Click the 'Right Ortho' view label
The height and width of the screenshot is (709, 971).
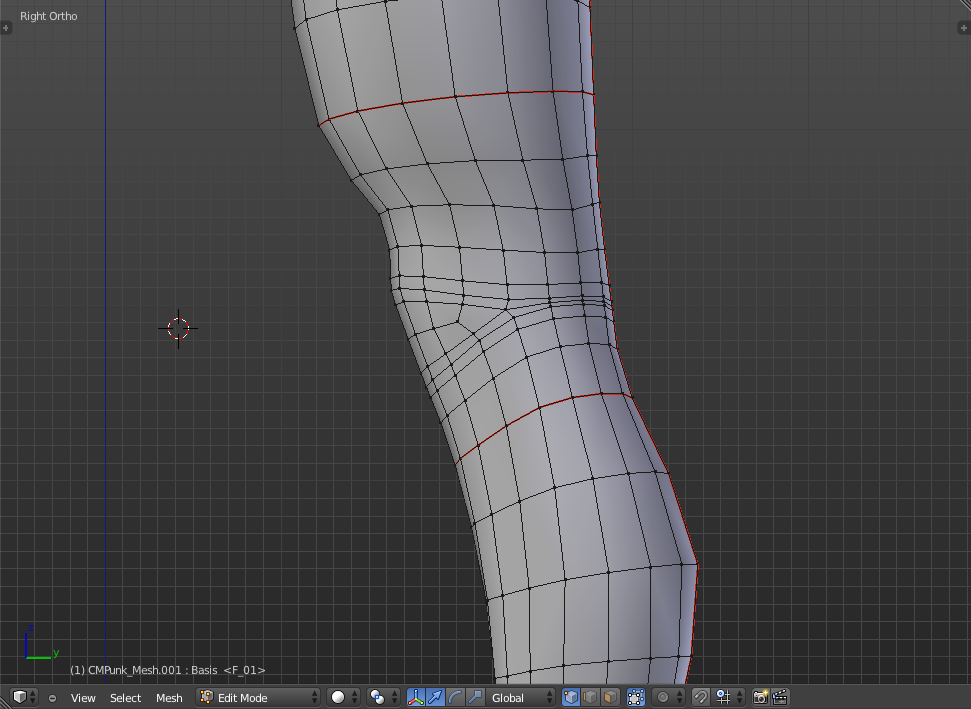(49, 16)
